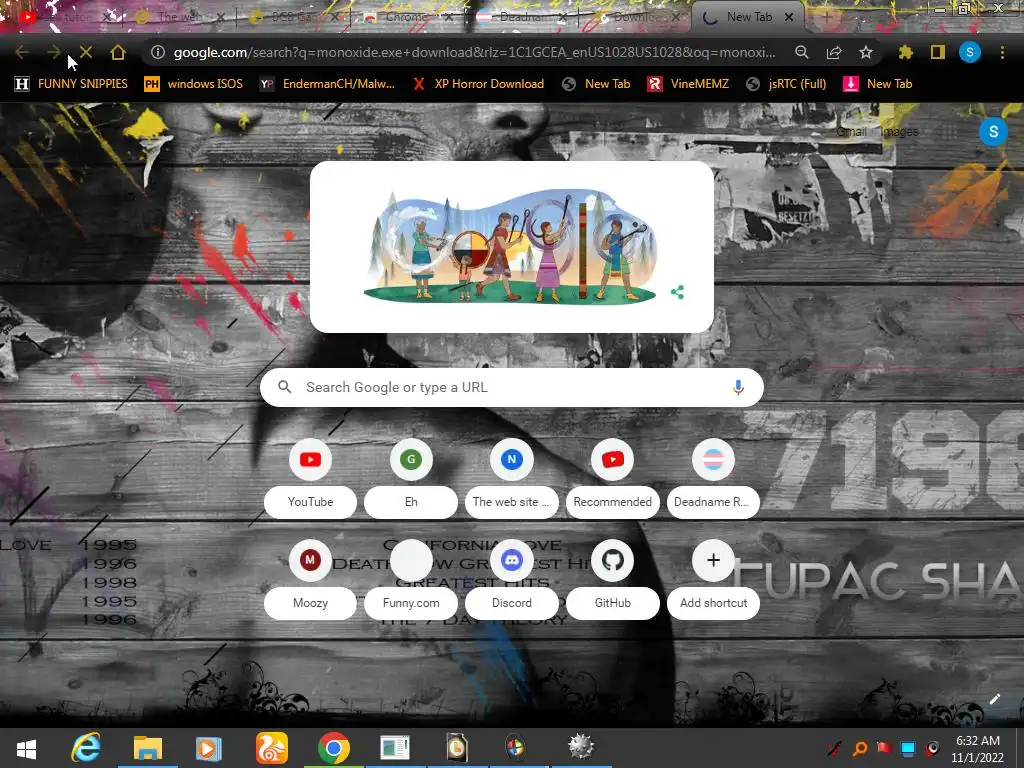Click Add shortcut plus button
Screen dimensions: 1024x768
tap(713, 560)
